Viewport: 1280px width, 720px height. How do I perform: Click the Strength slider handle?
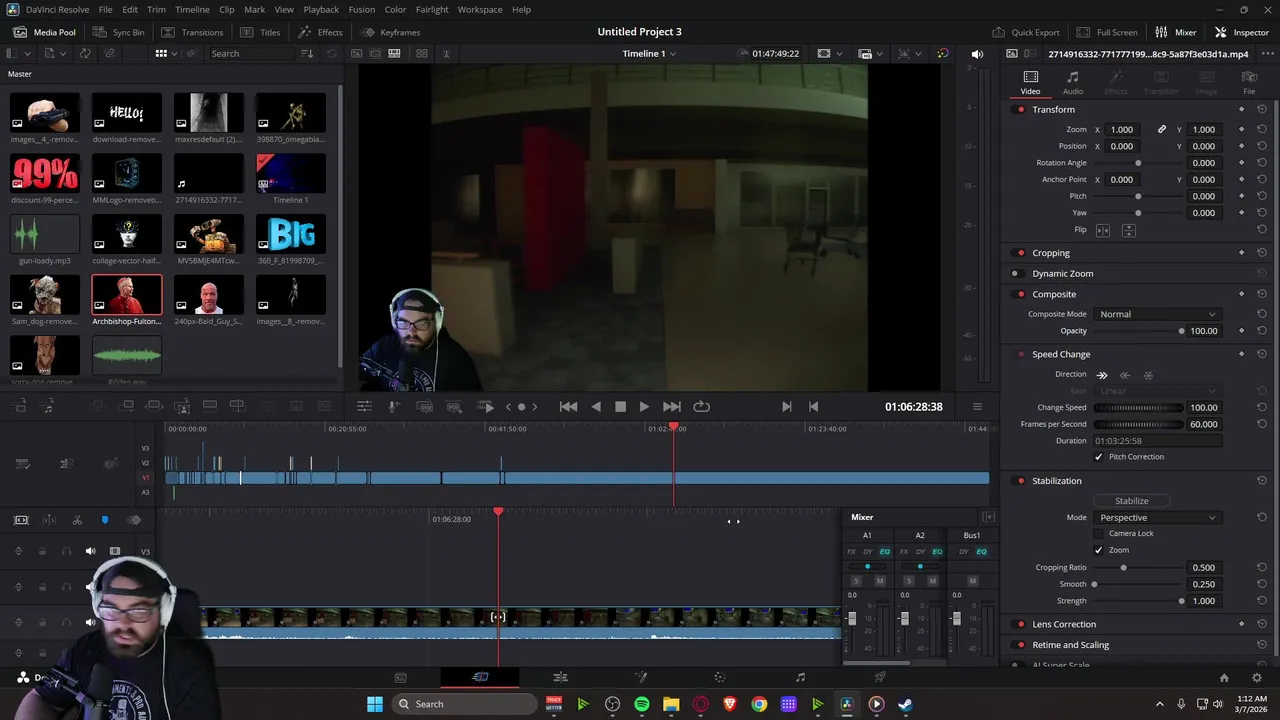(x=1181, y=601)
